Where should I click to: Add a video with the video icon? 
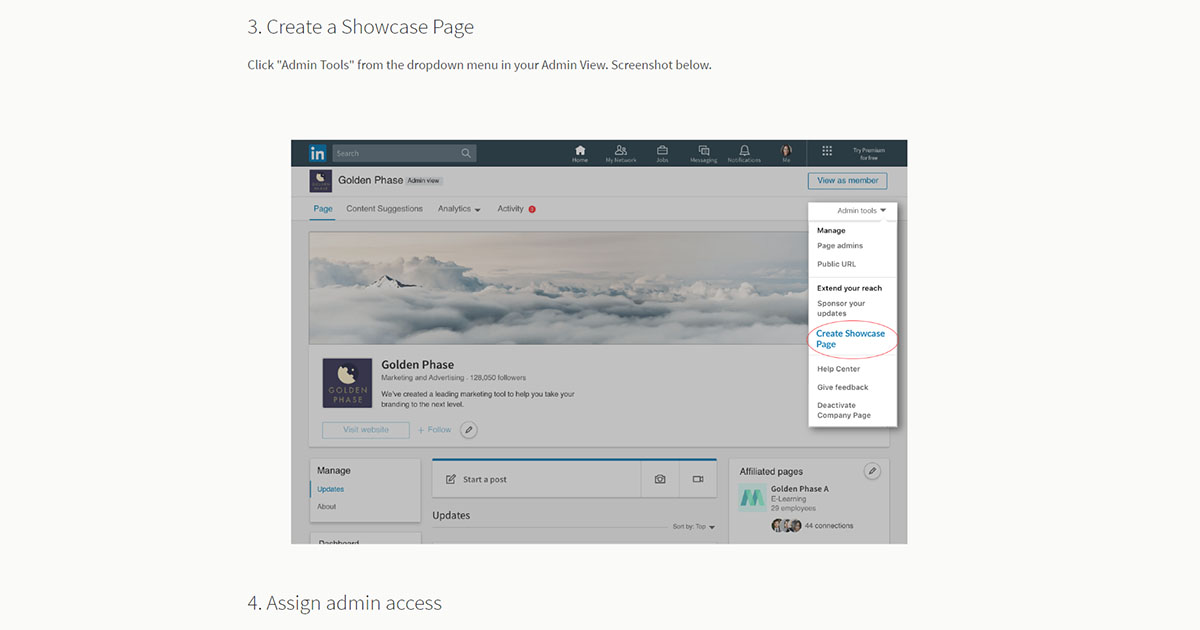[x=698, y=479]
